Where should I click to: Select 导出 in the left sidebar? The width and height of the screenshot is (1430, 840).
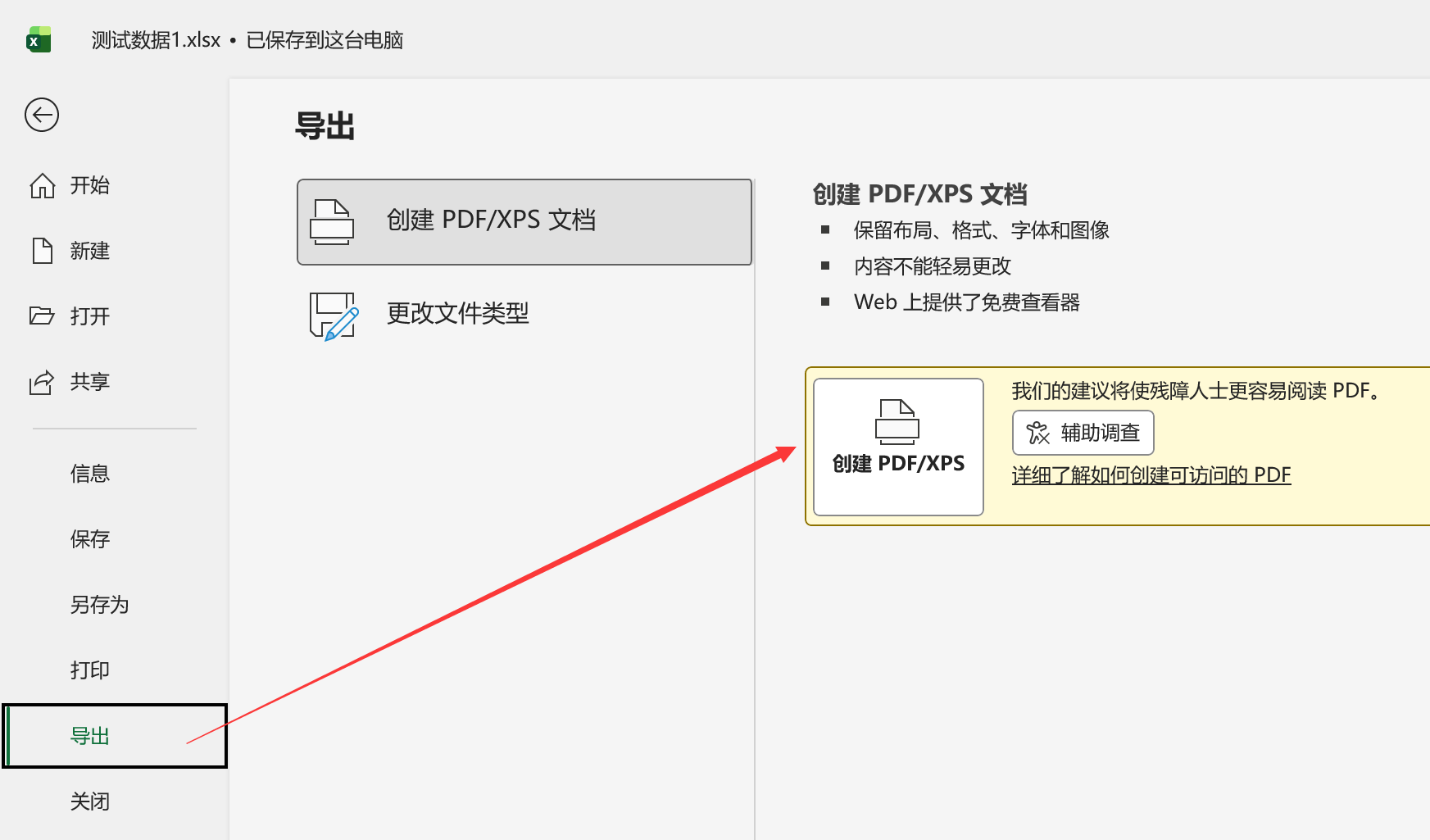point(89,736)
